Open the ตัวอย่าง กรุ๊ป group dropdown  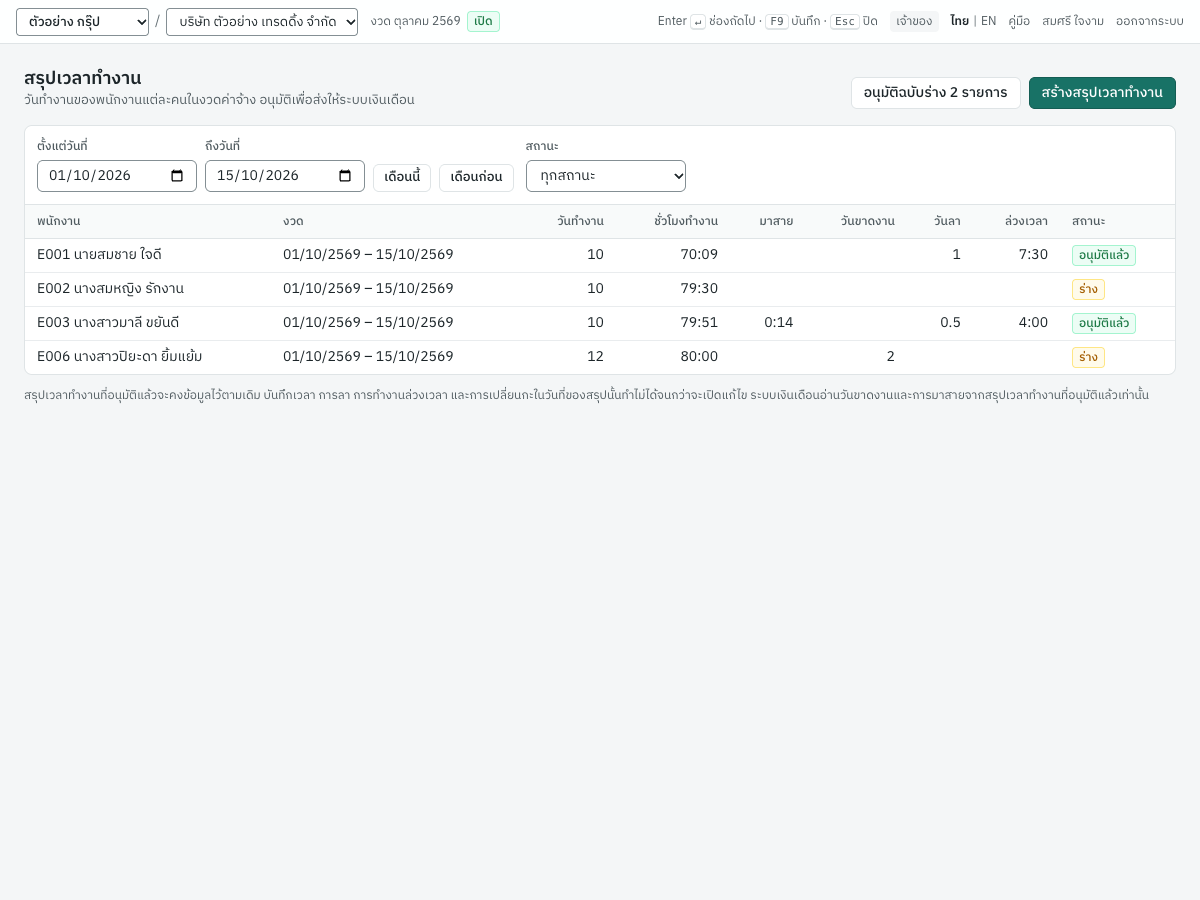(x=82, y=22)
